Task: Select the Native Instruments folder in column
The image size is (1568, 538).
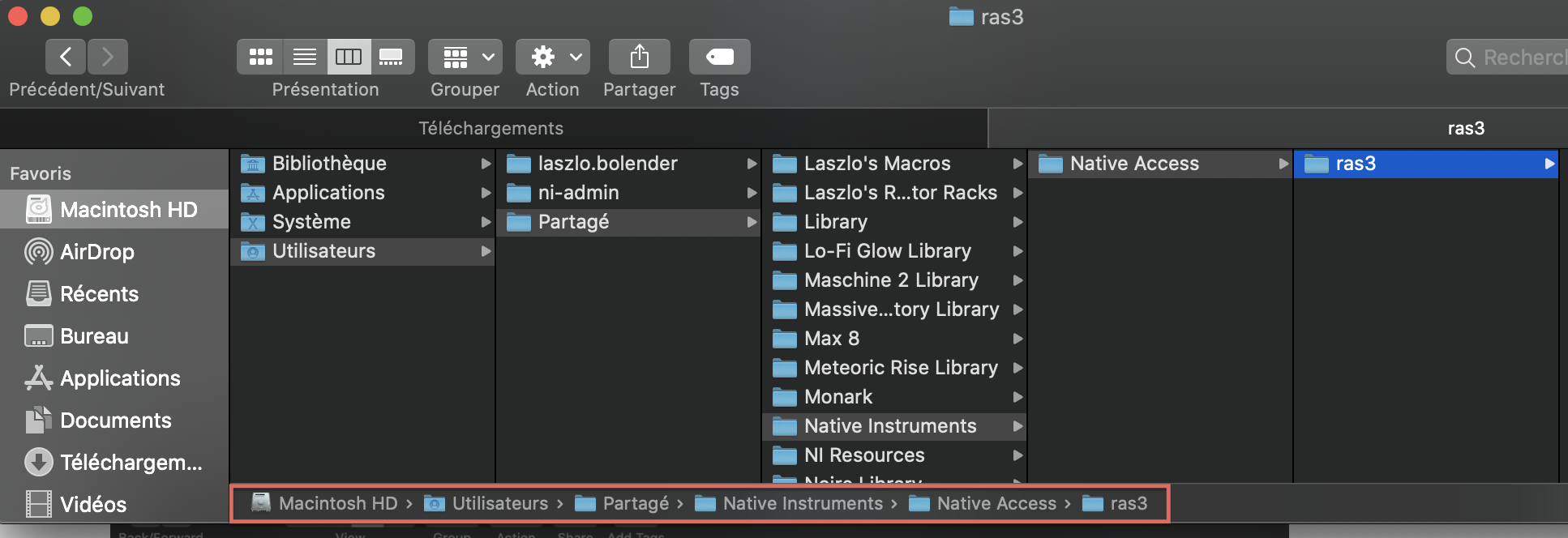Action: point(894,426)
